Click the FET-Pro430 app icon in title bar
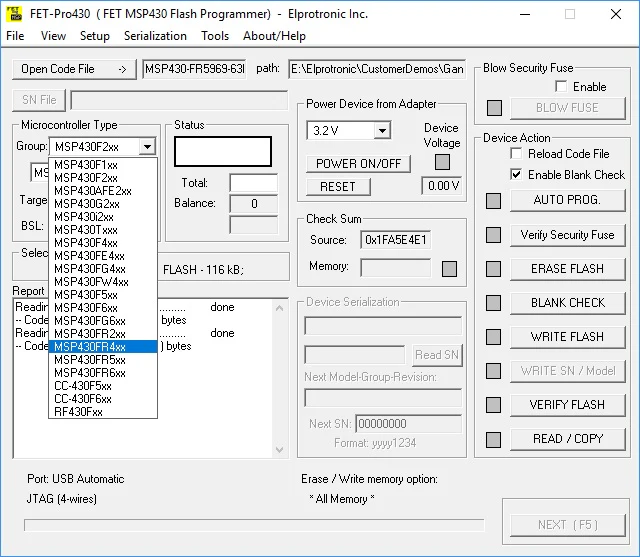The width and height of the screenshot is (640, 557). [16, 14]
